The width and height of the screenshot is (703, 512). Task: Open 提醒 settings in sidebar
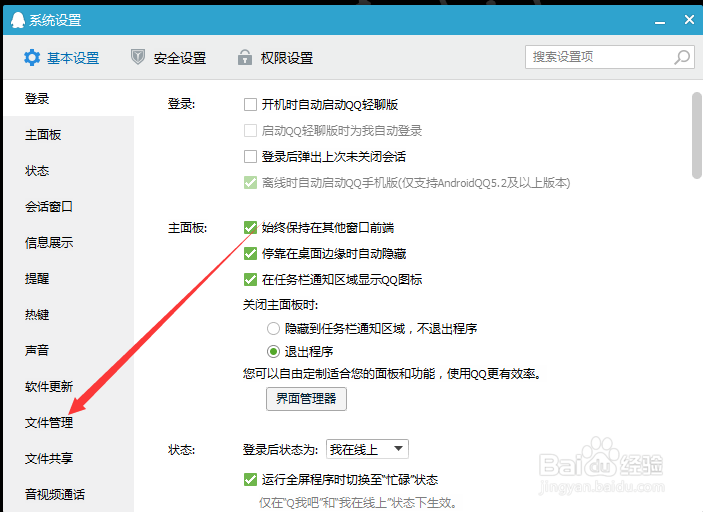tap(69, 278)
